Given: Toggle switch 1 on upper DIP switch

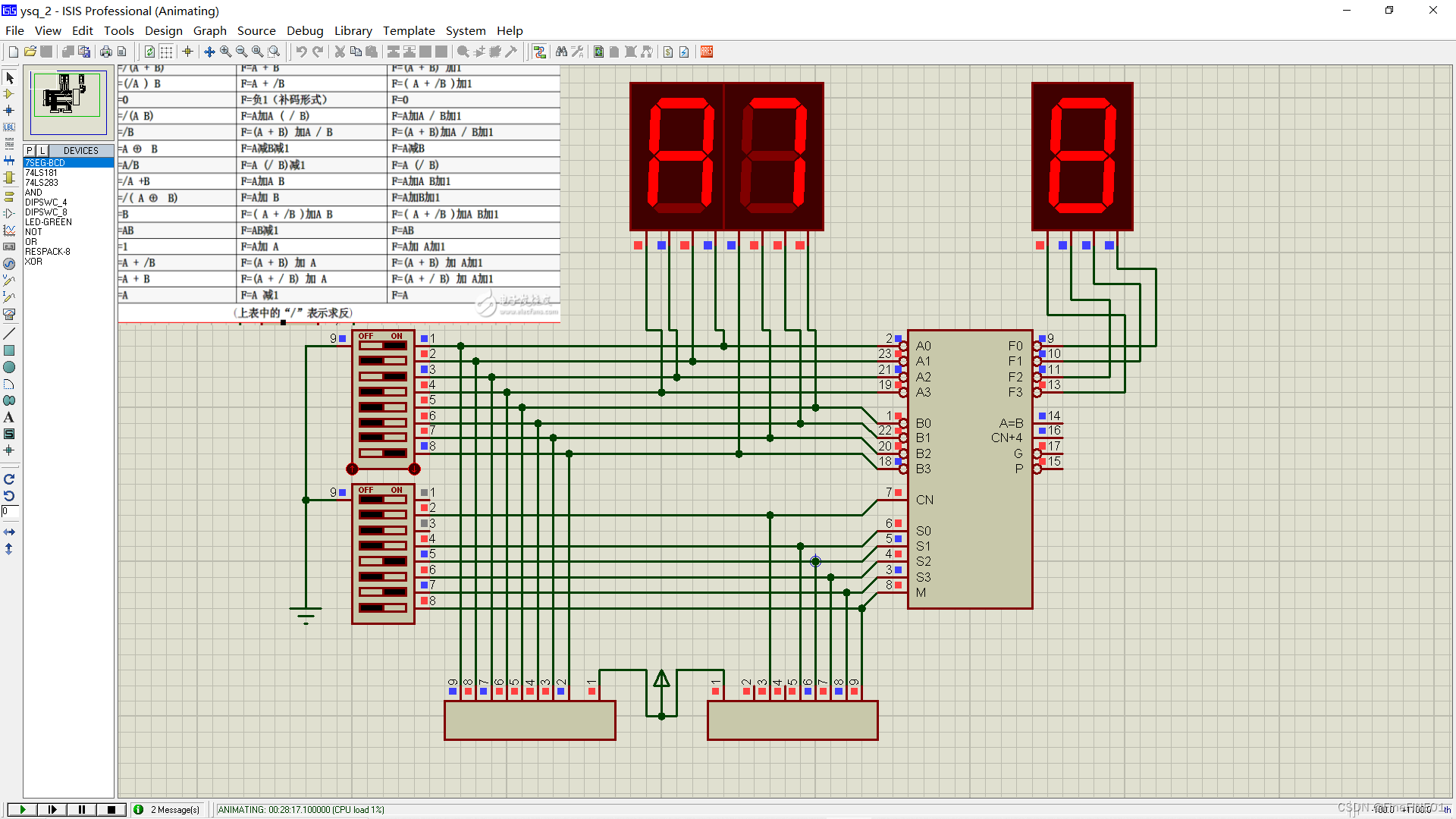Looking at the screenshot, I should [382, 346].
